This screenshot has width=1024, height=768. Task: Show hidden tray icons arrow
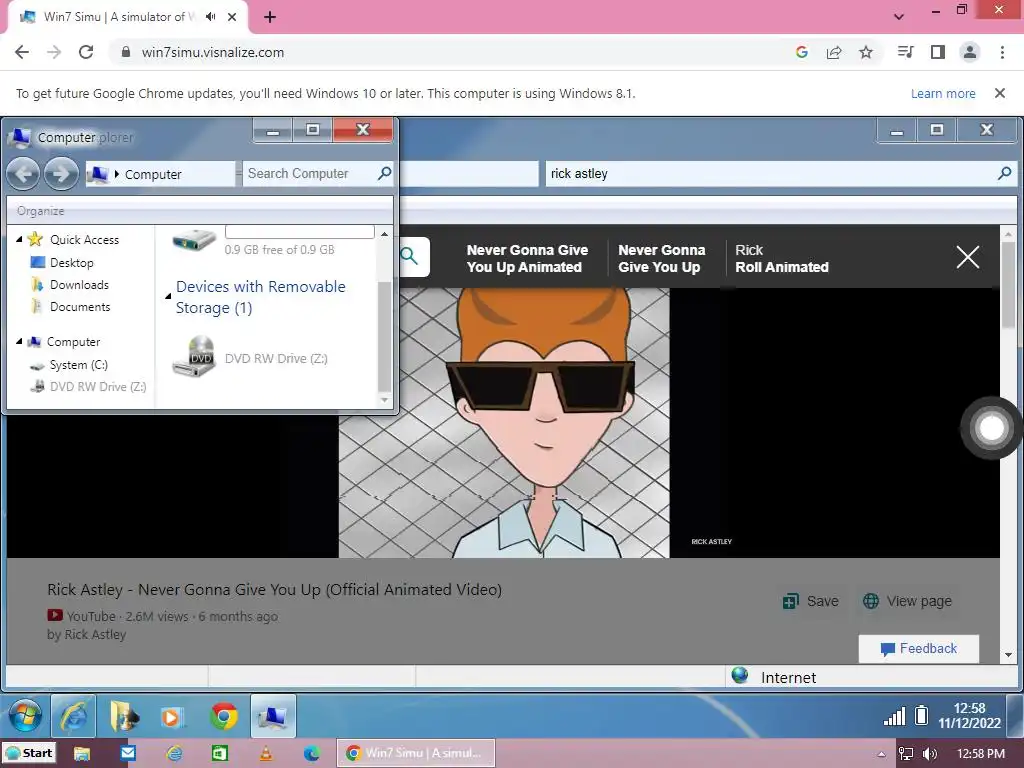pyautogui.click(x=881, y=754)
